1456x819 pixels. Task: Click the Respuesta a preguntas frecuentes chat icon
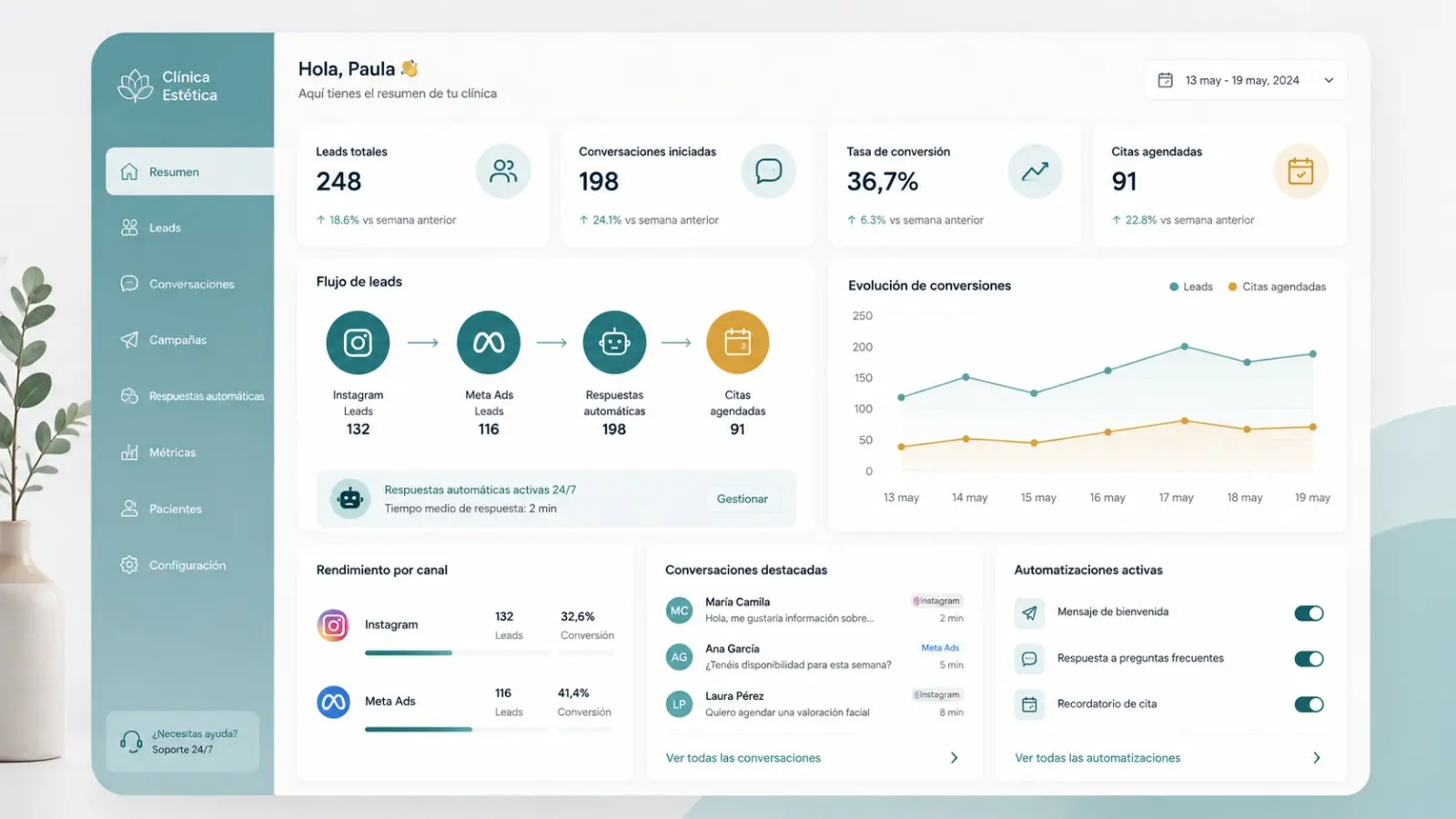coord(1029,659)
